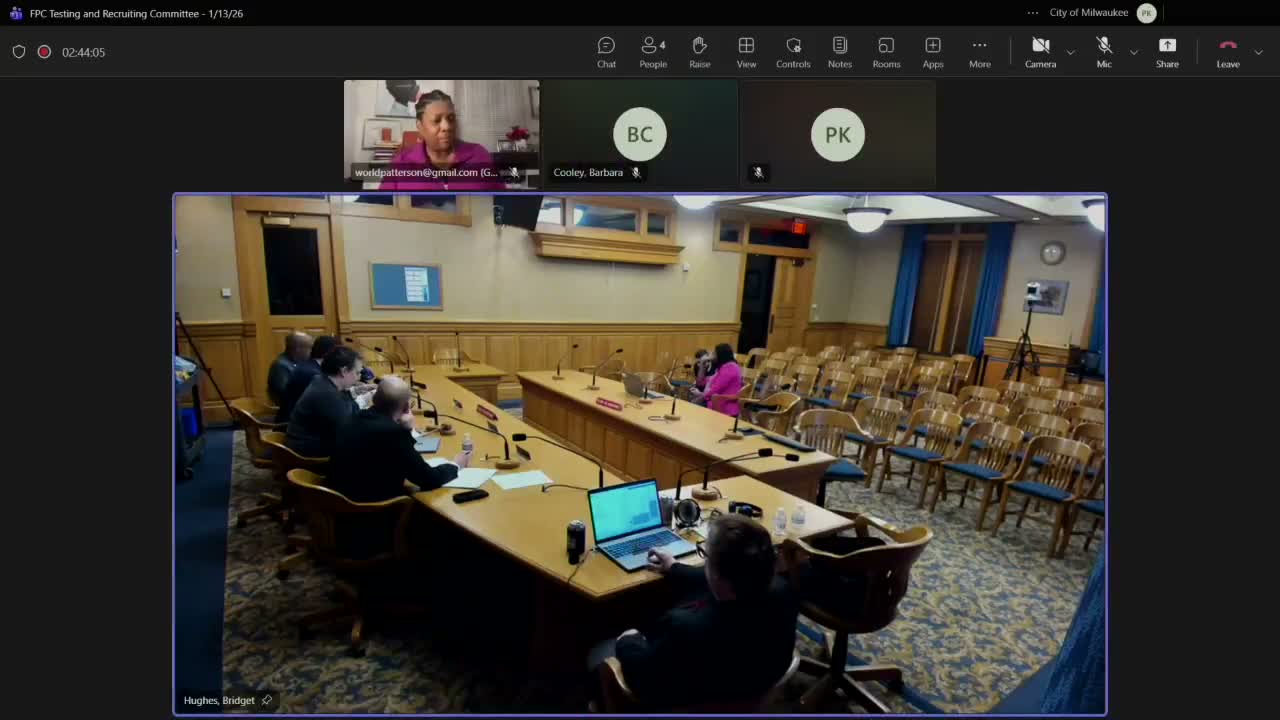Open the breakout Rooms panel

886,52
